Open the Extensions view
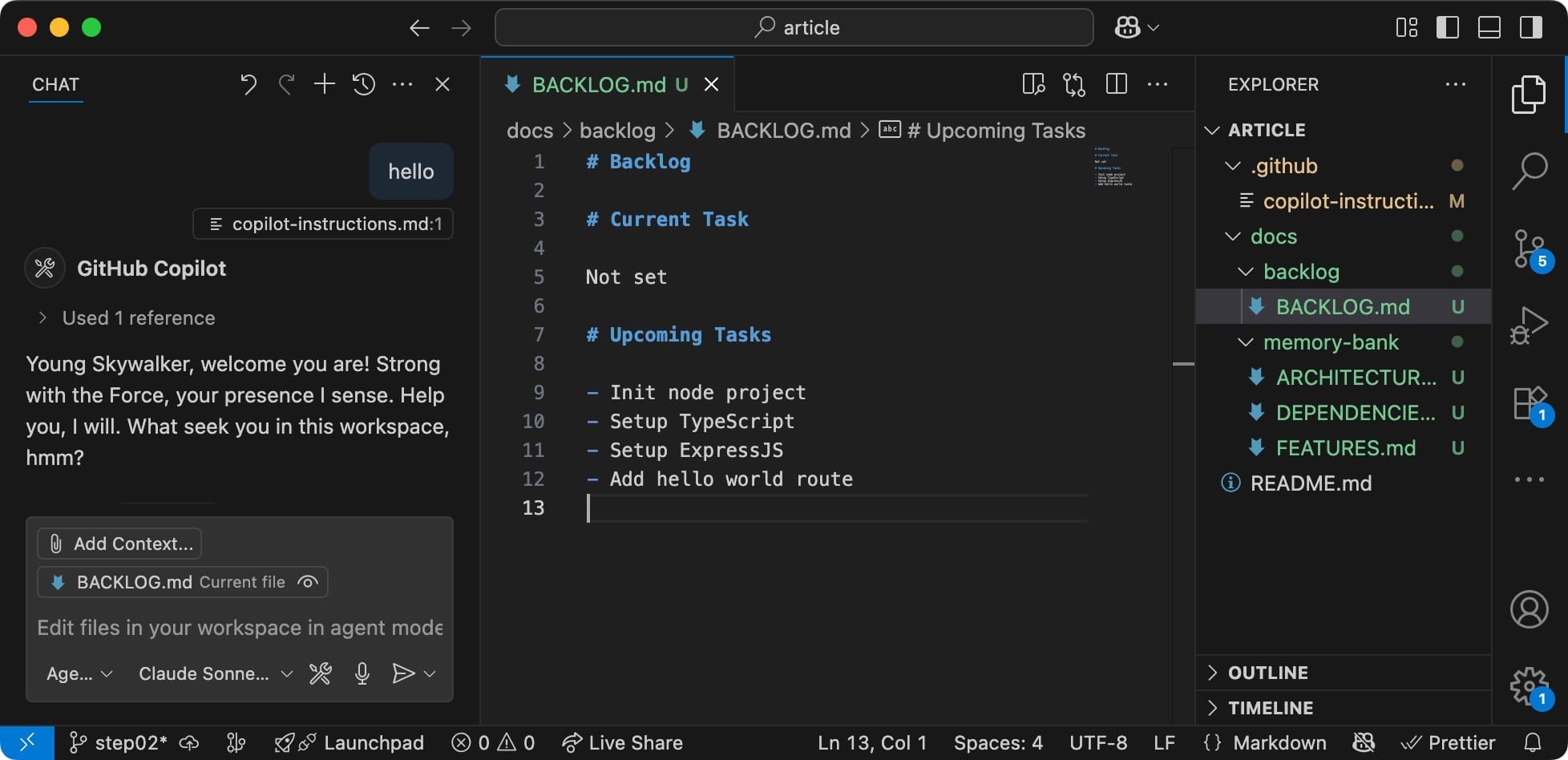Viewport: 1568px width, 760px height. point(1530,402)
